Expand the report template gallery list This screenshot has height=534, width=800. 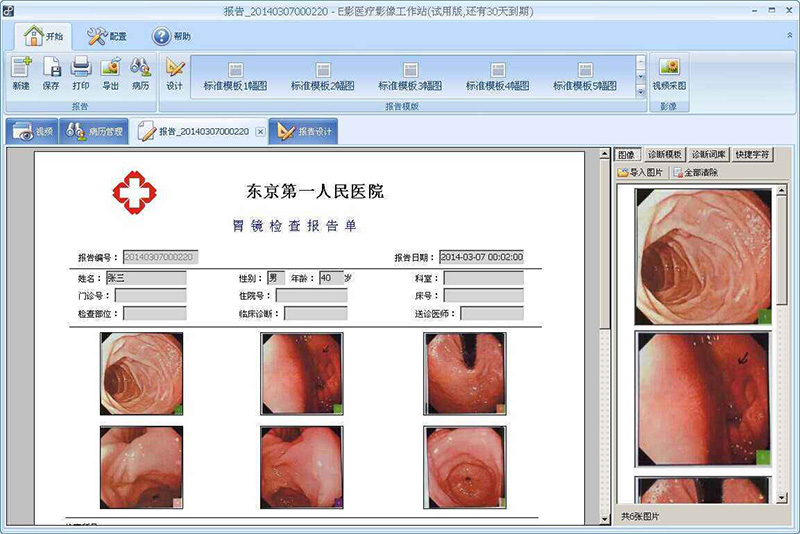640,92
